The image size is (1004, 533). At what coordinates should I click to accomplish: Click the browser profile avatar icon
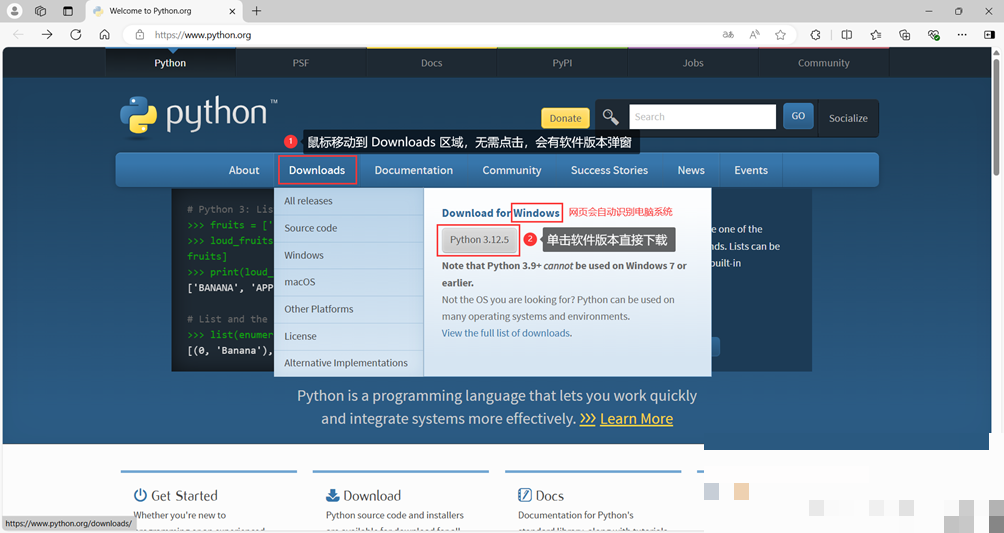[x=14, y=11]
